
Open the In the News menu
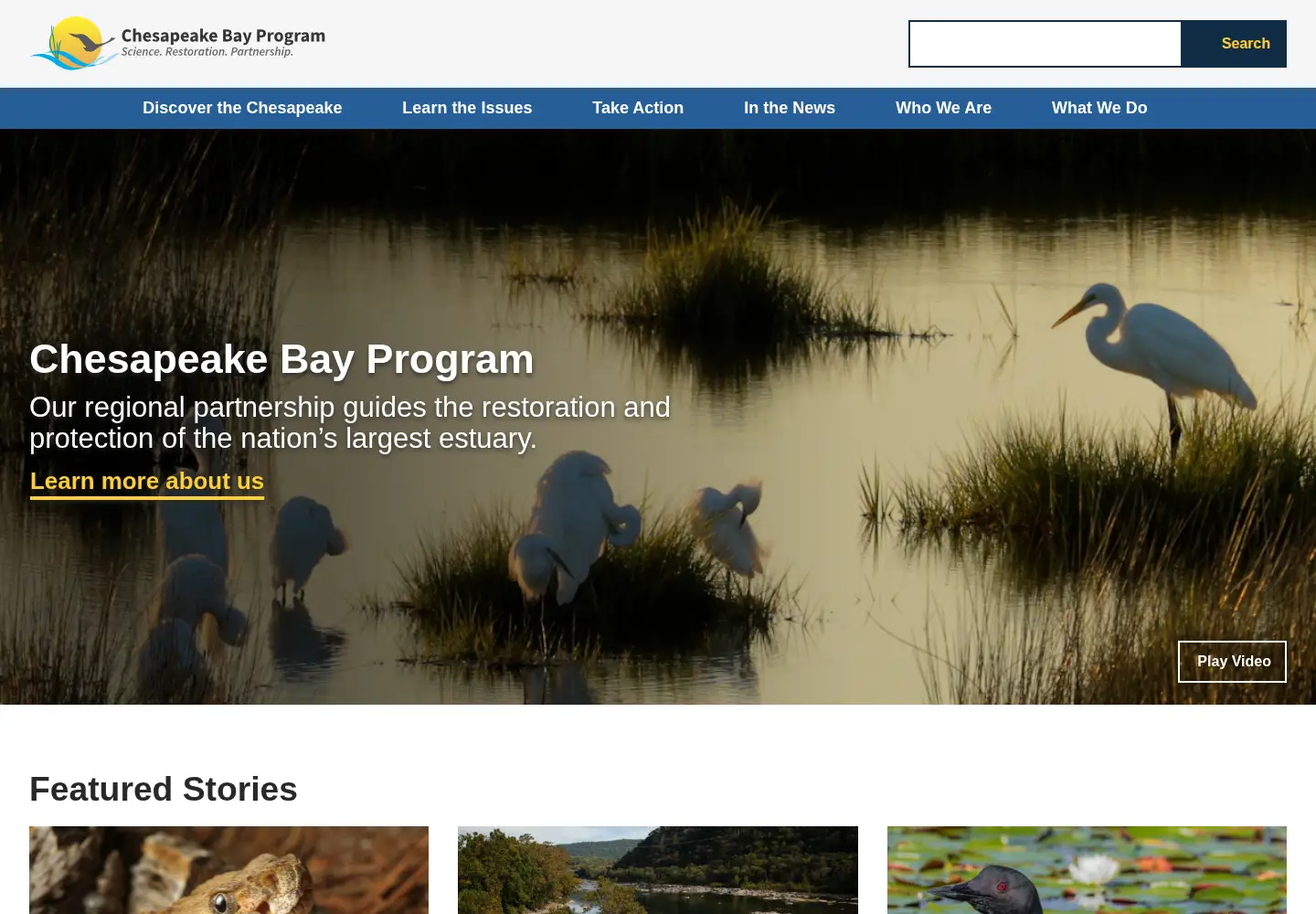tap(790, 108)
